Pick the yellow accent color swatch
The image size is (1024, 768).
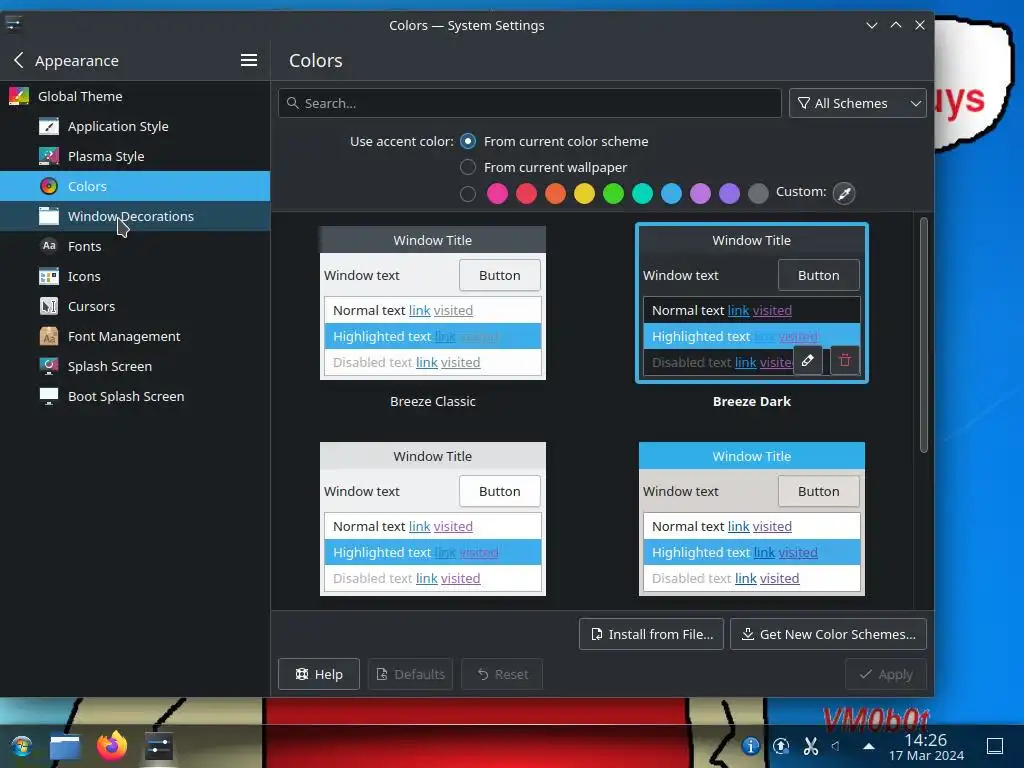[x=584, y=194]
